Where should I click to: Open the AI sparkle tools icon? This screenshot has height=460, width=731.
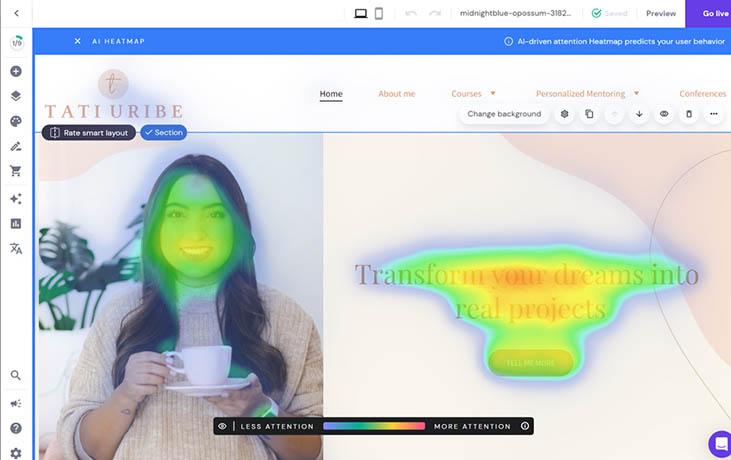click(16, 199)
